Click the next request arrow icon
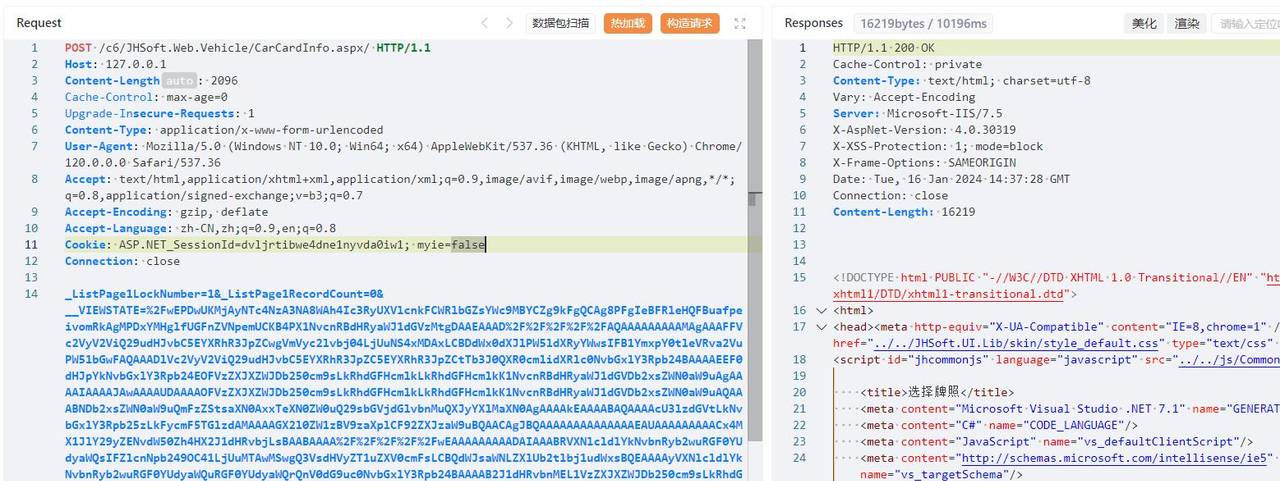Screen dimensions: 1280x481 [509, 23]
